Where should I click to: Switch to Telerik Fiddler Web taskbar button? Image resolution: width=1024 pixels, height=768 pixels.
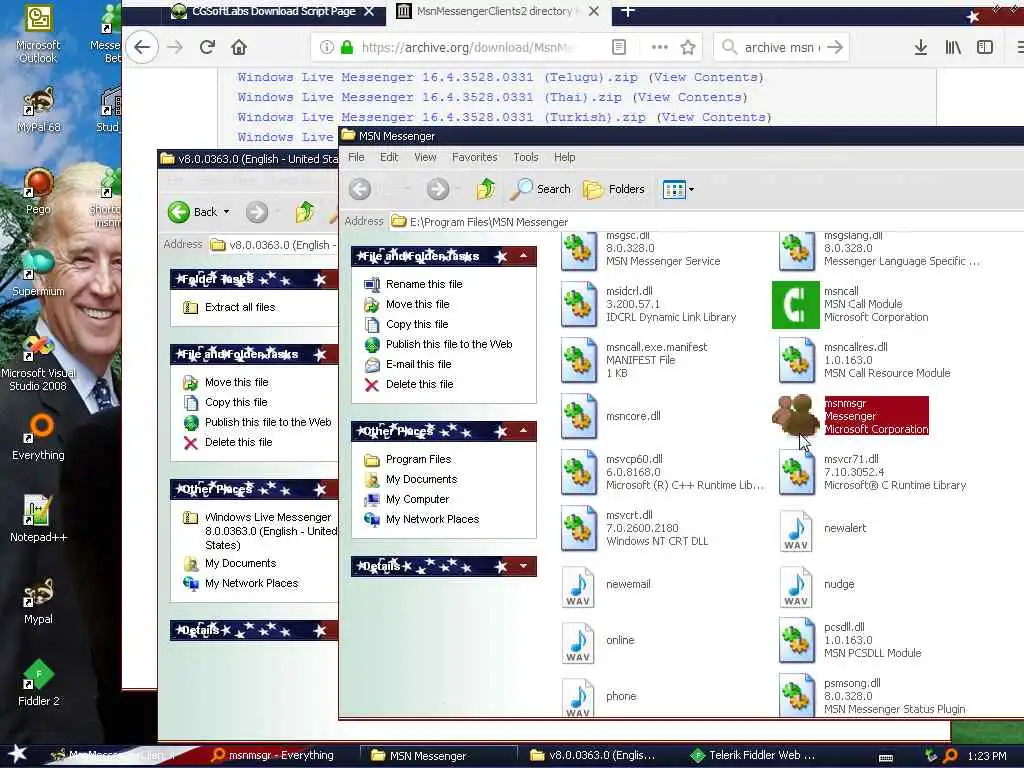pyautogui.click(x=752, y=756)
